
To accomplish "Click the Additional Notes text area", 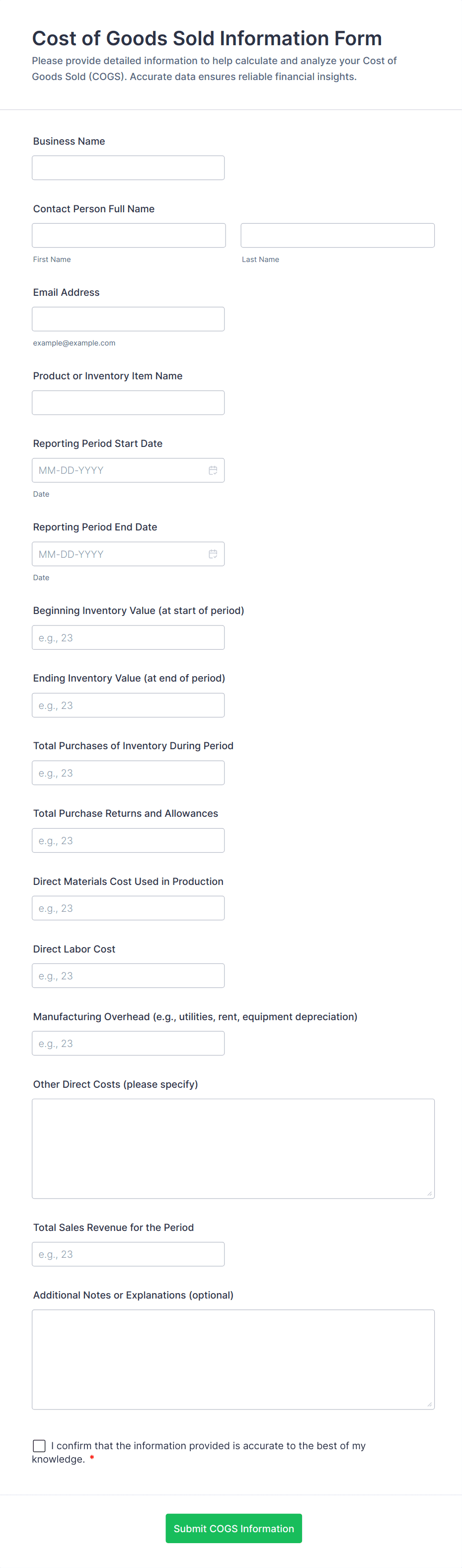I will click(233, 1359).
